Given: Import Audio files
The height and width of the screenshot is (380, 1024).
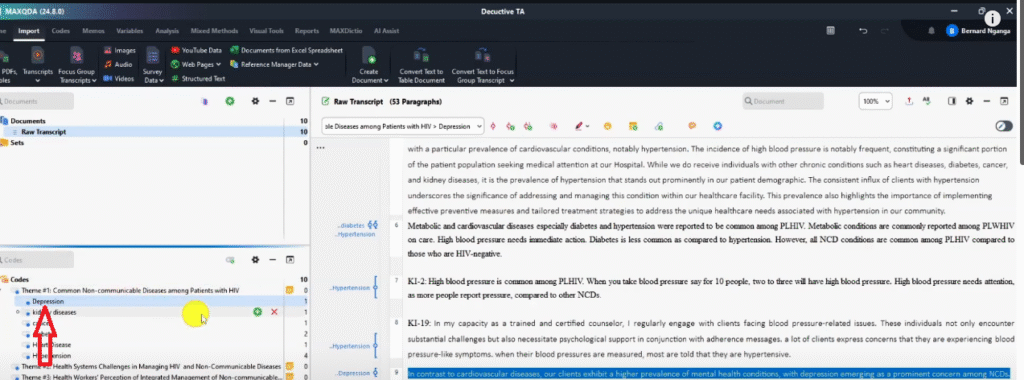Looking at the screenshot, I should 118,64.
